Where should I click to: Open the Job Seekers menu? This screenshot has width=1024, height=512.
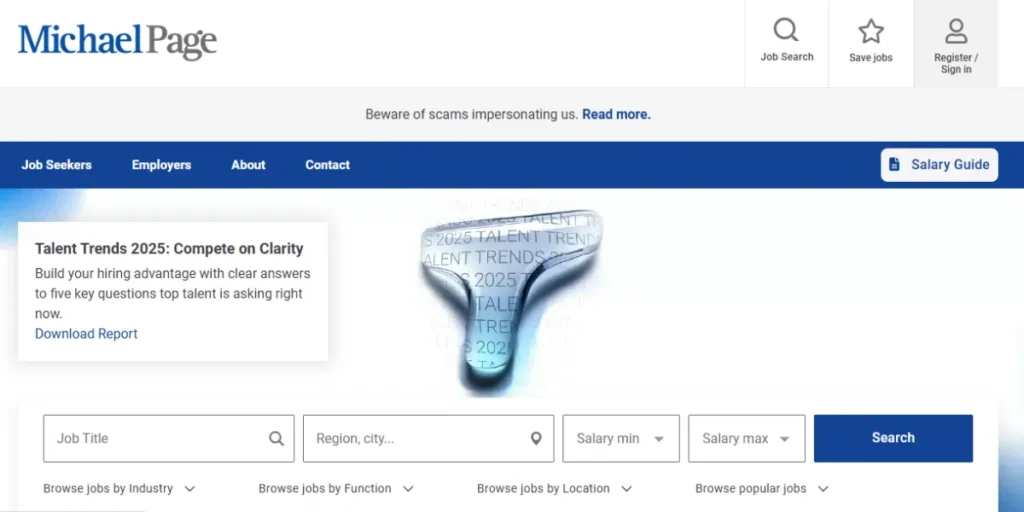tap(56, 165)
